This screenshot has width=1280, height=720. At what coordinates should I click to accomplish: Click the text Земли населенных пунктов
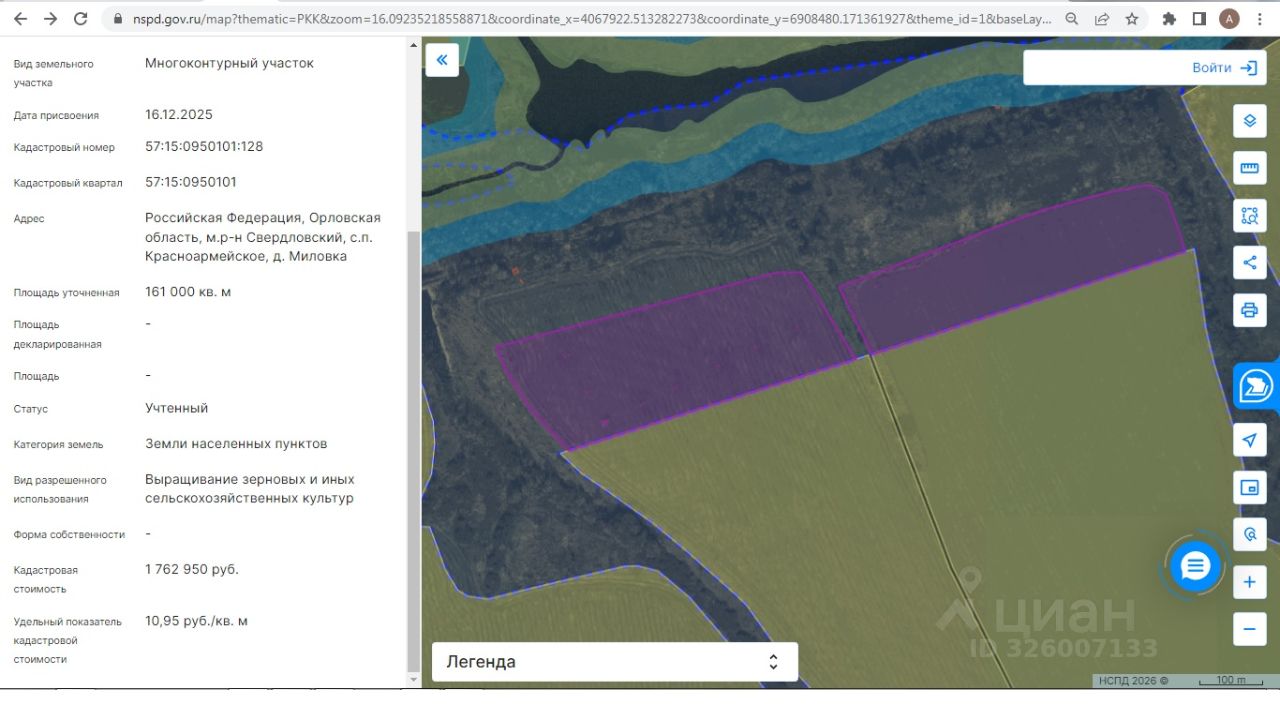(x=236, y=444)
